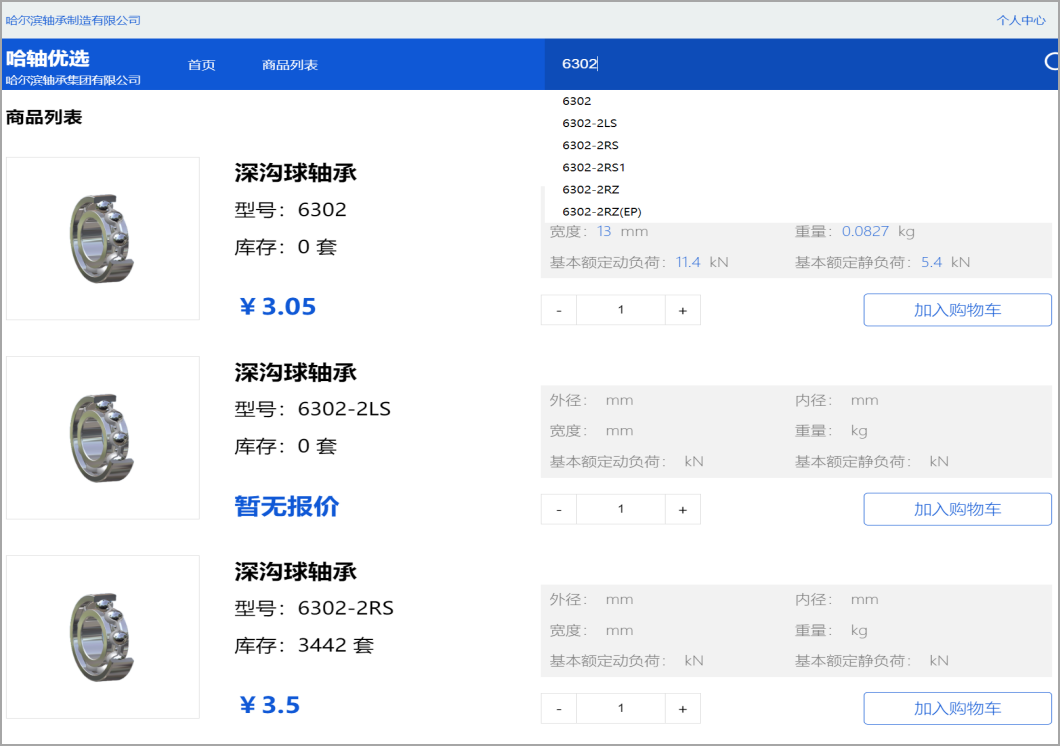Choose the 6302-2RZ(EP) suggestion
Viewport: 1060px width, 746px height.
600,211
